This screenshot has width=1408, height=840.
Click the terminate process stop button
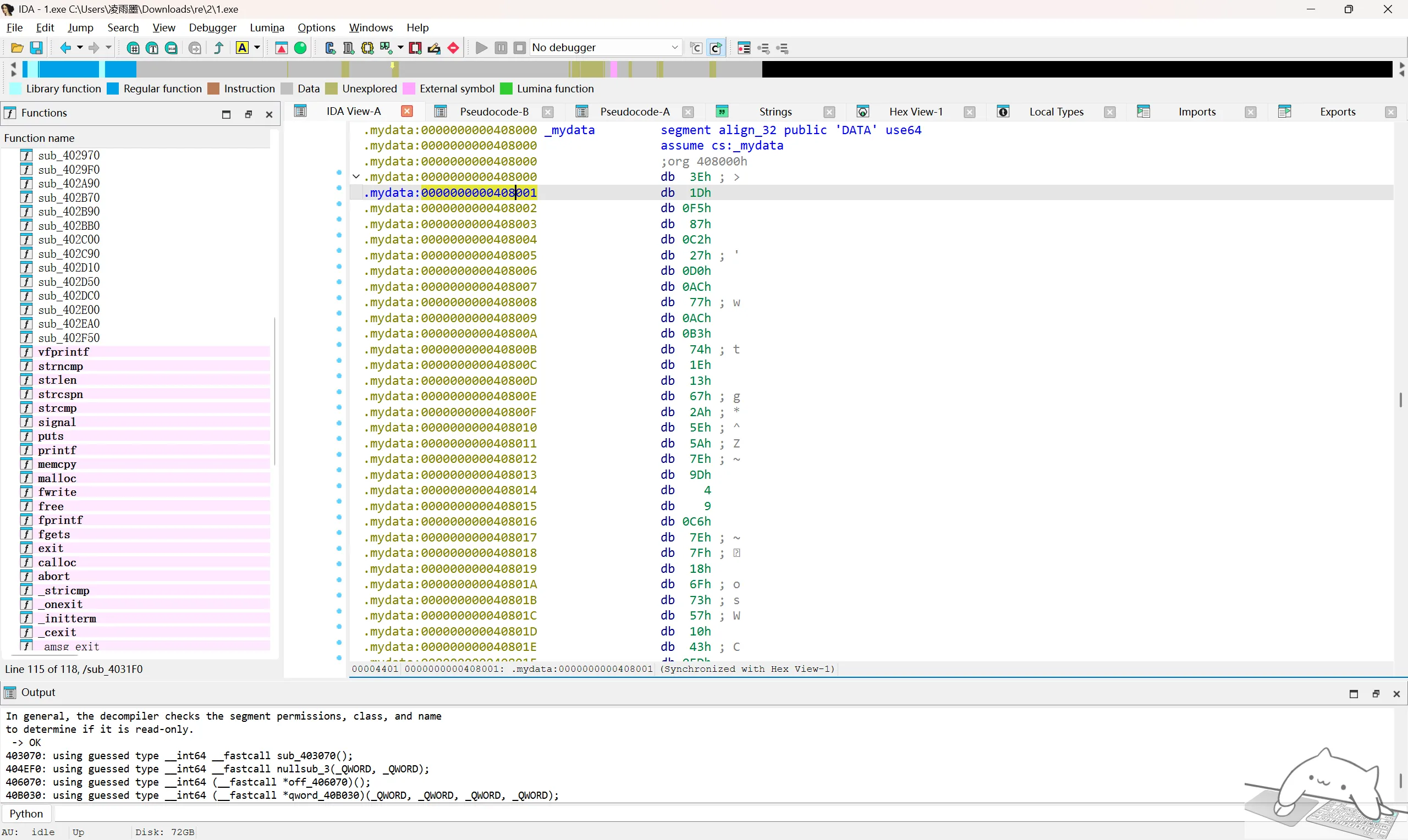pyautogui.click(x=520, y=48)
